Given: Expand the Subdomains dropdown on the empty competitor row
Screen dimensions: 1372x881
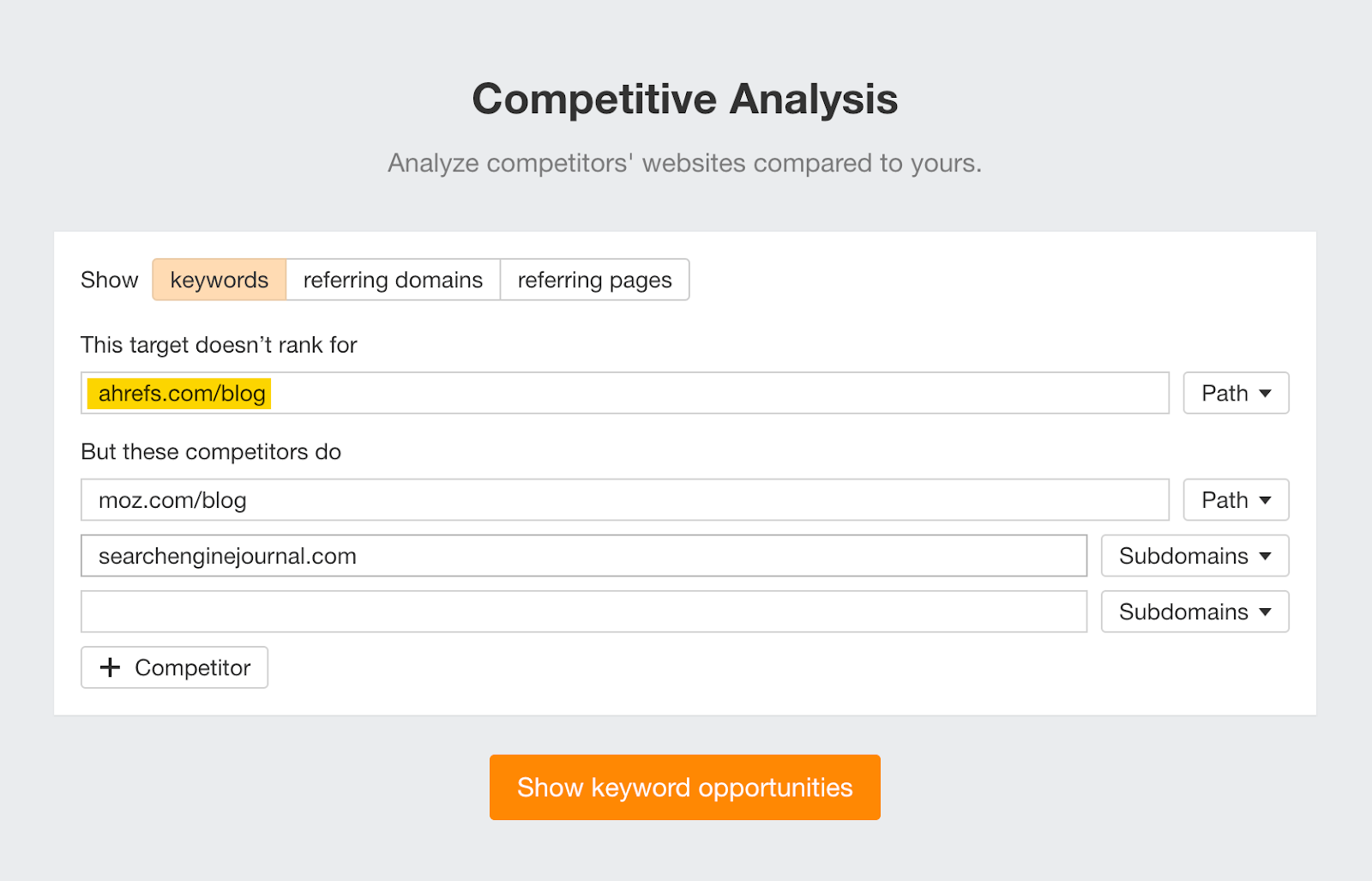Looking at the screenshot, I should 1194,612.
